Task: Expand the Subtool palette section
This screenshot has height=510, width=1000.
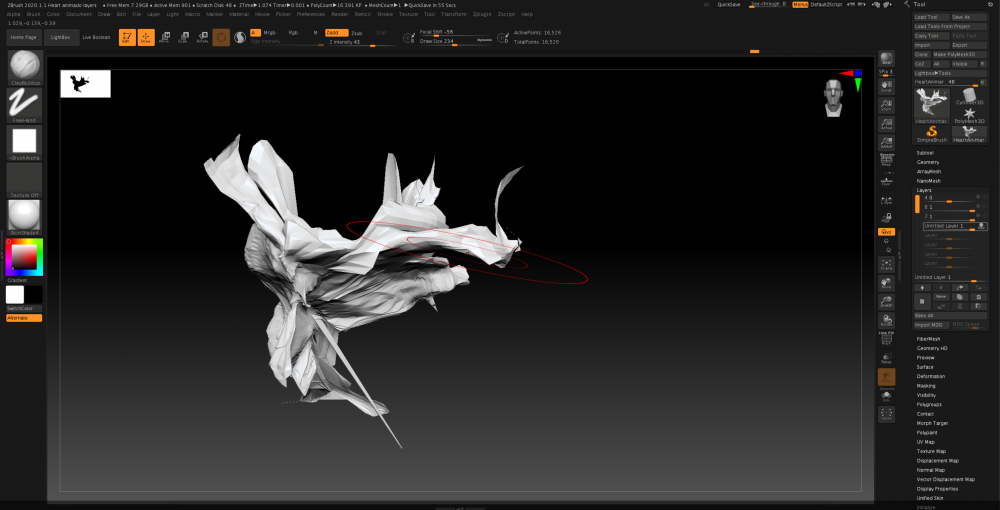Action: (x=925, y=153)
